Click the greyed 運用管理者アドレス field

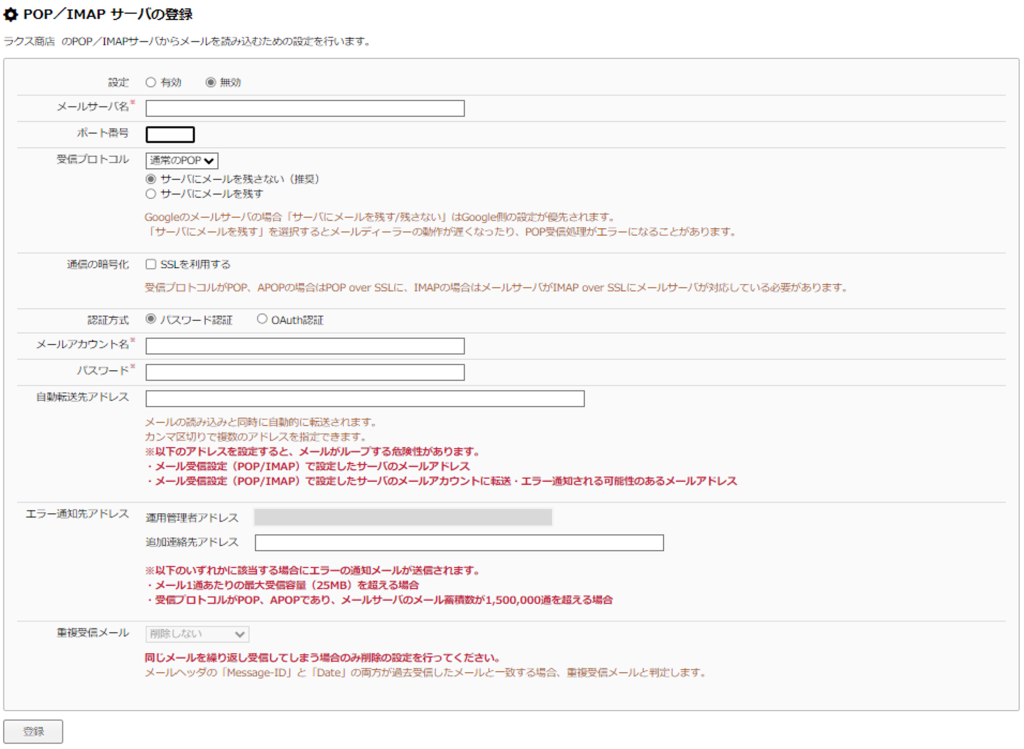[x=403, y=517]
